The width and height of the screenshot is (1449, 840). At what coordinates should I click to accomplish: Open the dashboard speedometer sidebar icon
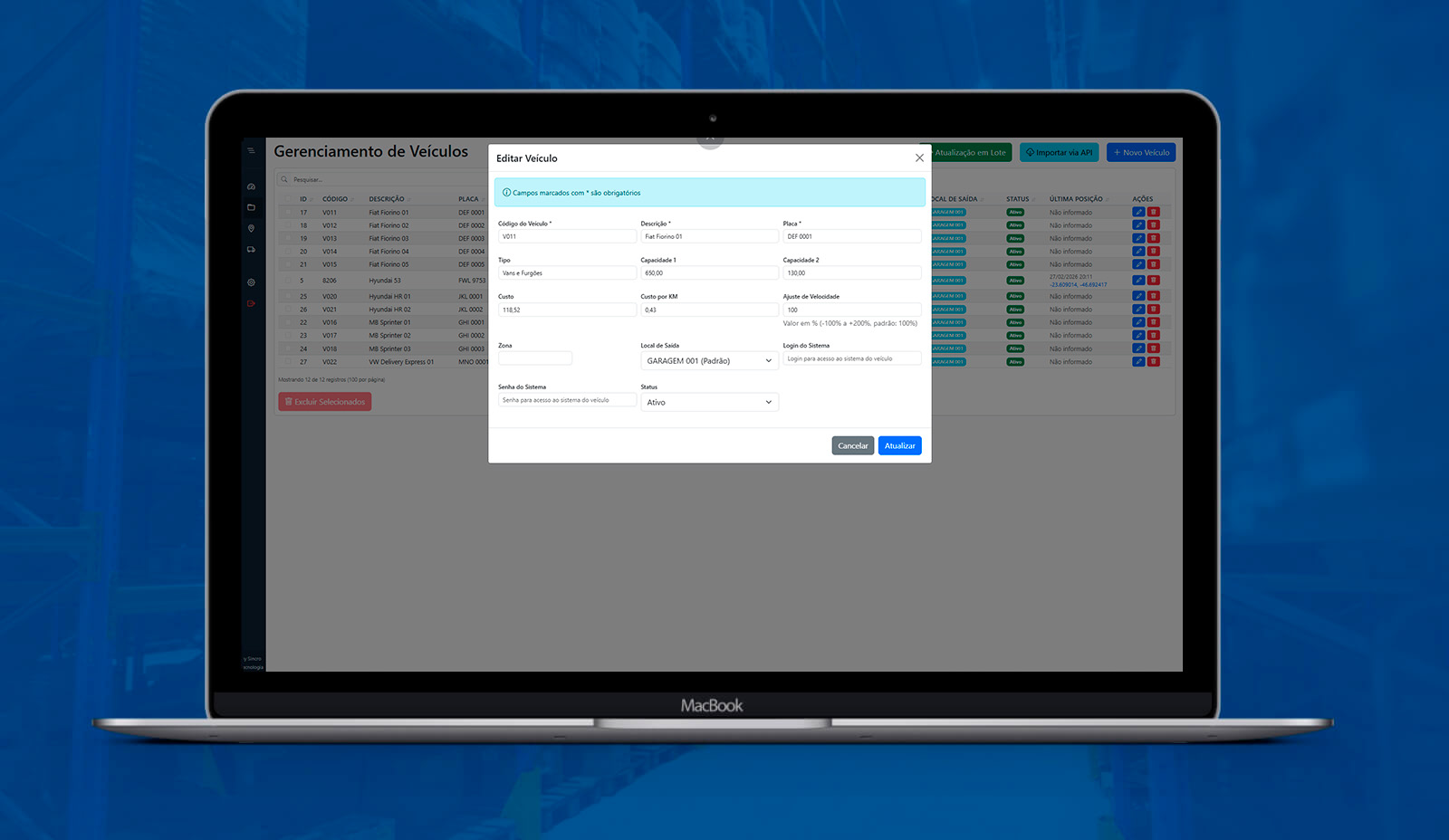point(251,186)
